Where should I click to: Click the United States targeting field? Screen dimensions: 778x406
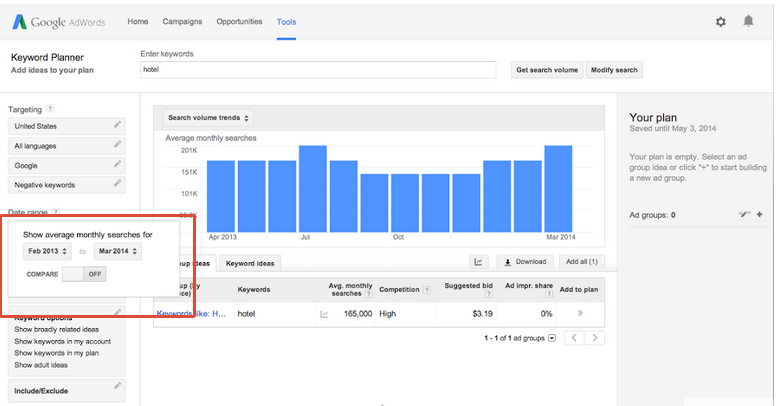(66, 126)
